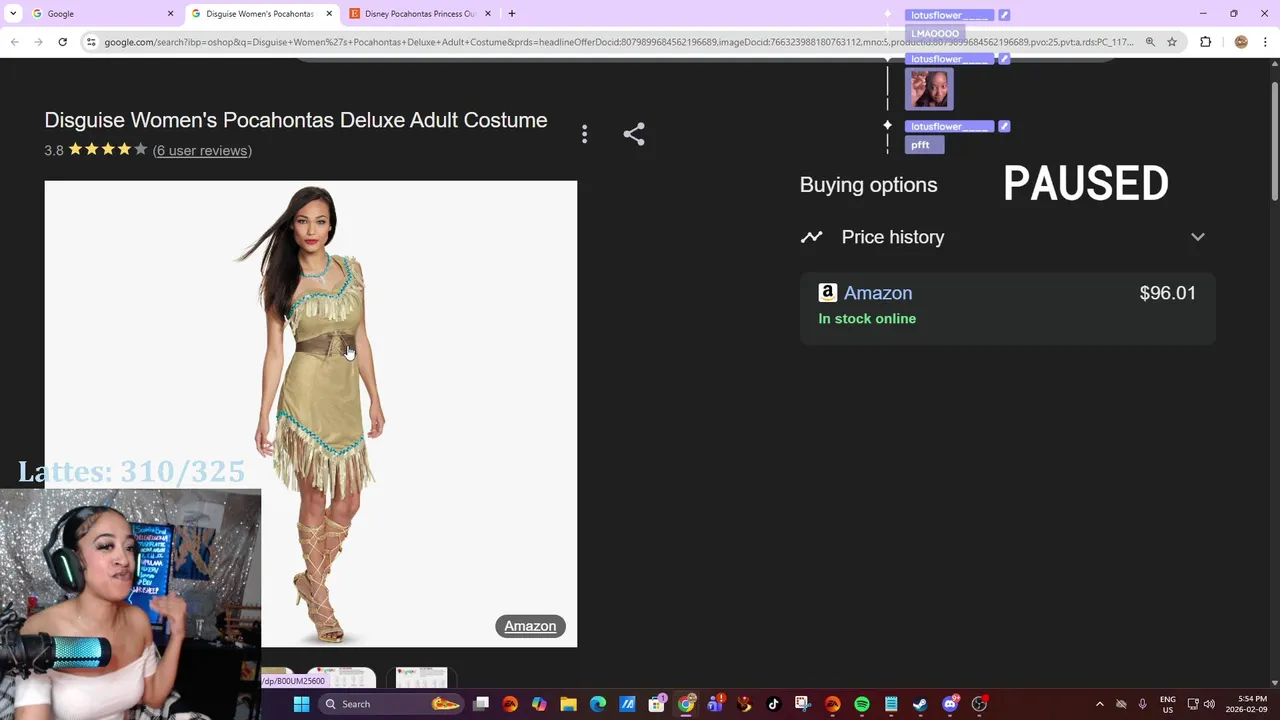The height and width of the screenshot is (720, 1280).
Task: Click the page vertical scrollbar
Action: click(x=1274, y=140)
